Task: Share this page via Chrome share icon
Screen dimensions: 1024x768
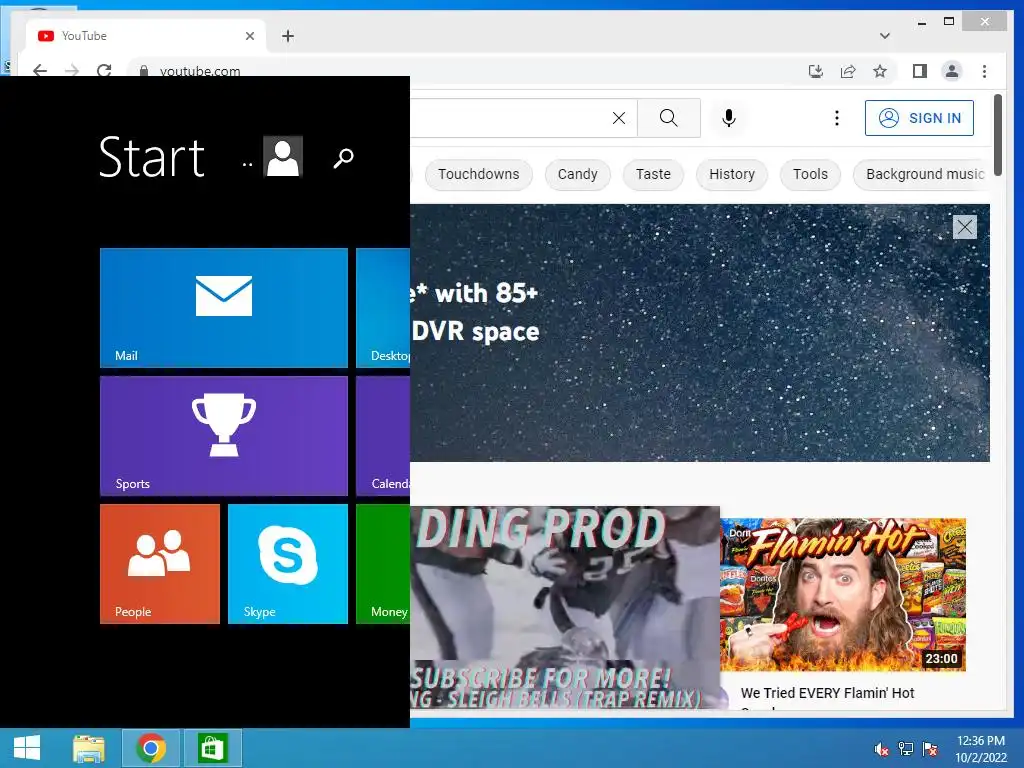Action: click(x=848, y=71)
